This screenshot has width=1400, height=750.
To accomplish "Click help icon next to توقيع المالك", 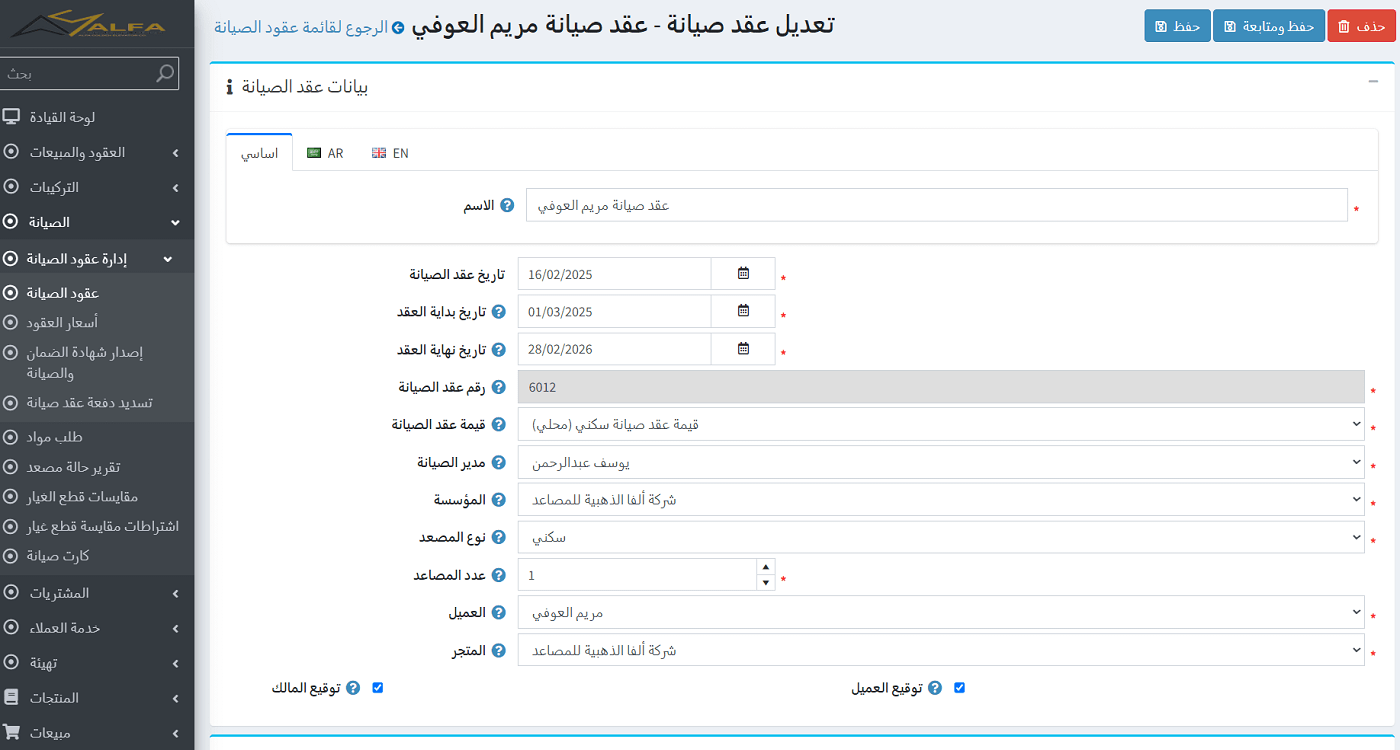I will [353, 688].
